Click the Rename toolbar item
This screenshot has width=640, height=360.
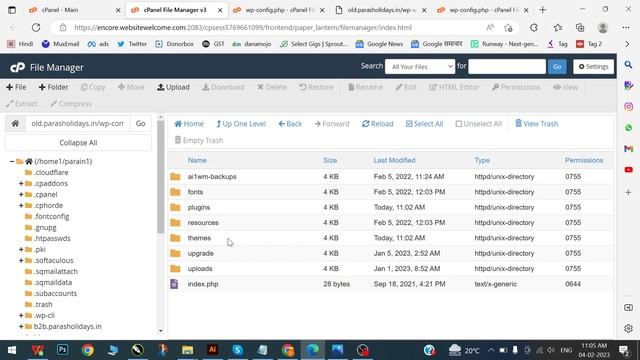pyautogui.click(x=365, y=87)
